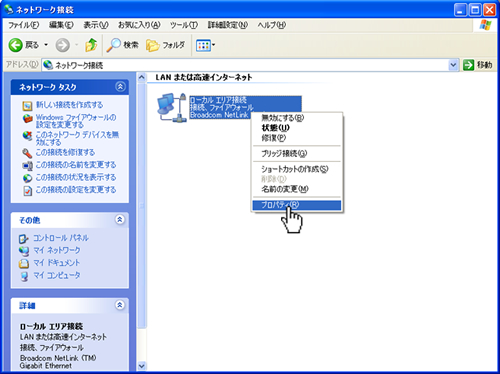The height and width of the screenshot is (374, 500).
Task: Open マイ ネットワーク link
Action: [x=57, y=250]
